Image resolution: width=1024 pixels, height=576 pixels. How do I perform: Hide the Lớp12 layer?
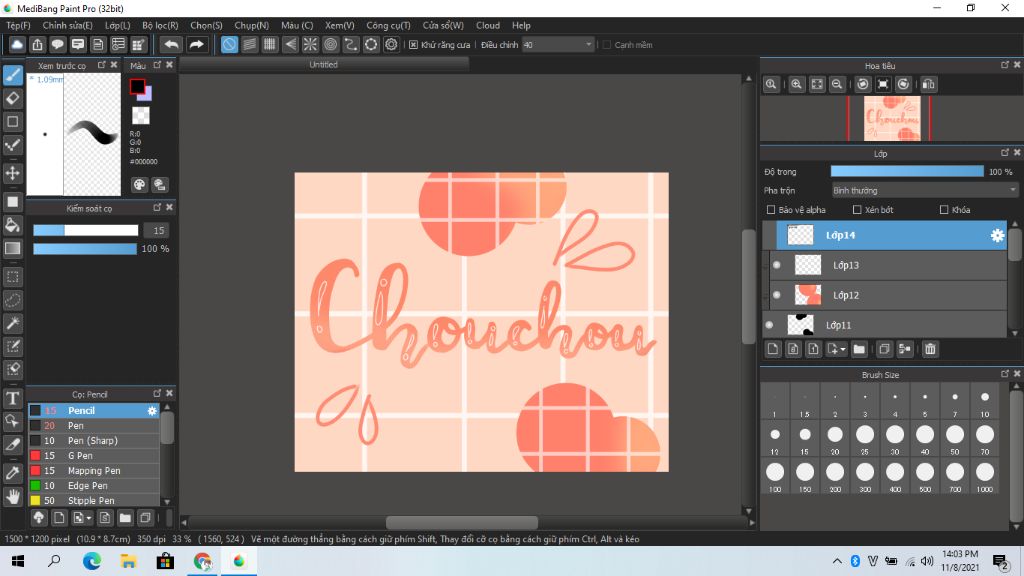pos(776,295)
